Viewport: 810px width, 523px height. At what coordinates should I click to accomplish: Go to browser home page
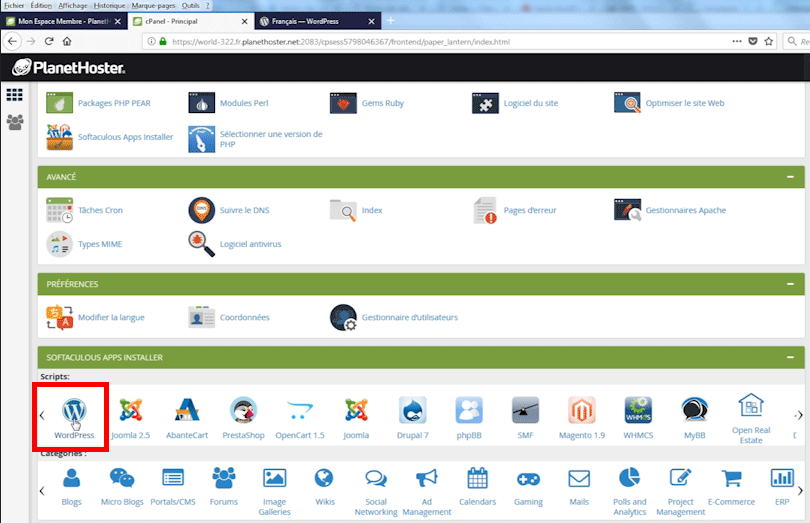click(x=67, y=41)
